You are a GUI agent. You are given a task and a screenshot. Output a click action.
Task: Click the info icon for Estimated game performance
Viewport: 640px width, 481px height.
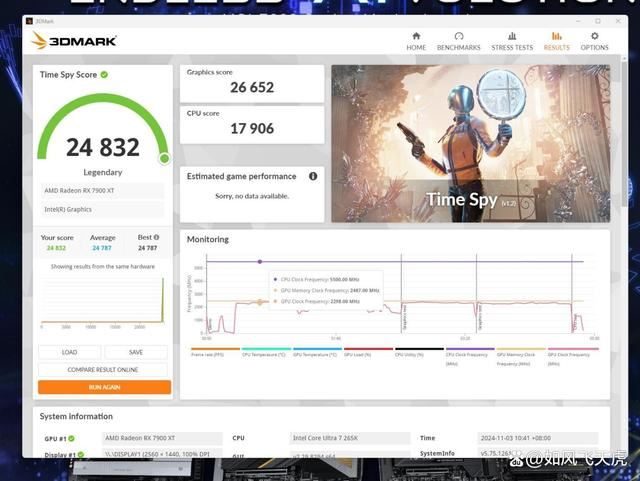tap(313, 176)
